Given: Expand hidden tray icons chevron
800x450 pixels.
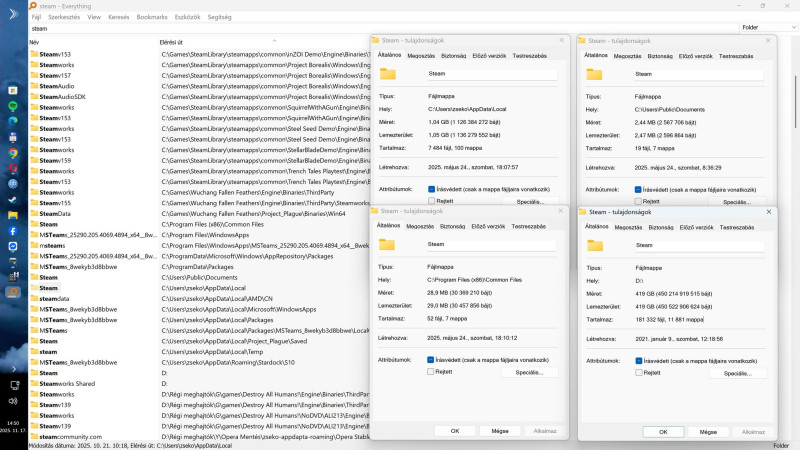Looking at the screenshot, I should (14, 369).
